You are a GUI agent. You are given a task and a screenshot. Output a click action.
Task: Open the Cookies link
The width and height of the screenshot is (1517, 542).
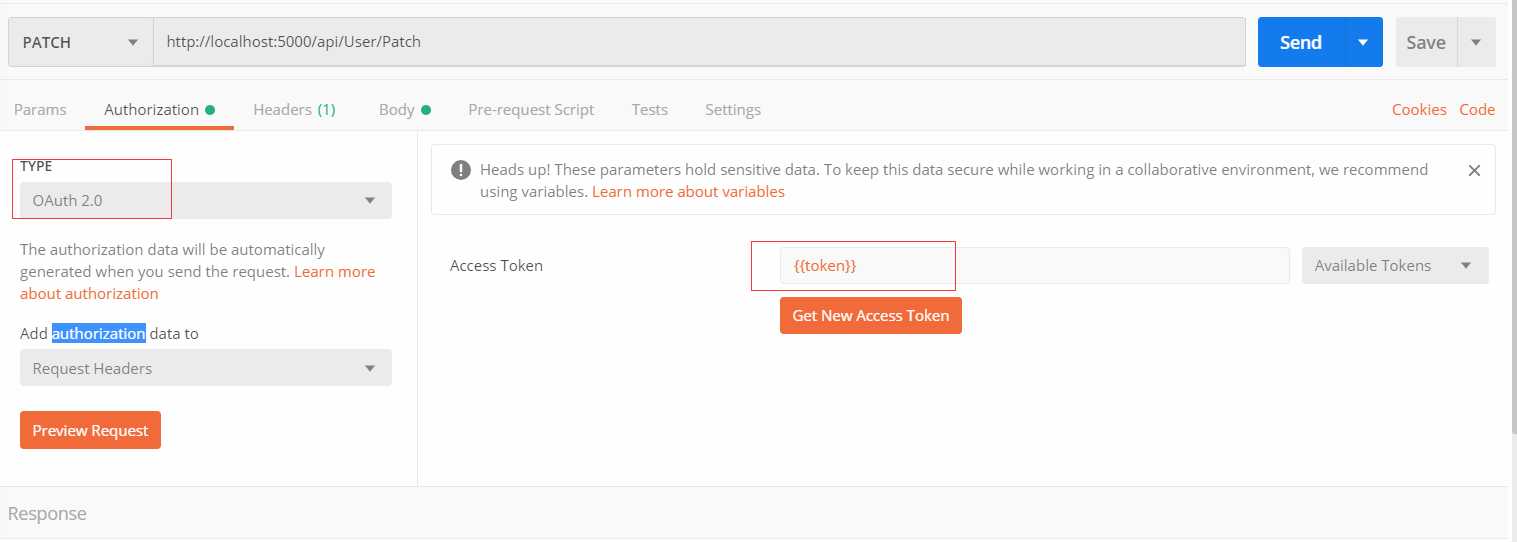click(1419, 110)
